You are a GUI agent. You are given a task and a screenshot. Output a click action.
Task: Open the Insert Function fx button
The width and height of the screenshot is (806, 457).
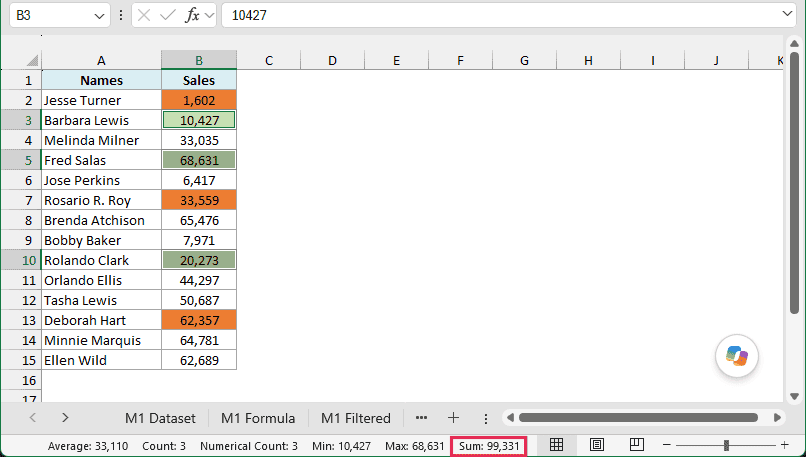tap(192, 15)
